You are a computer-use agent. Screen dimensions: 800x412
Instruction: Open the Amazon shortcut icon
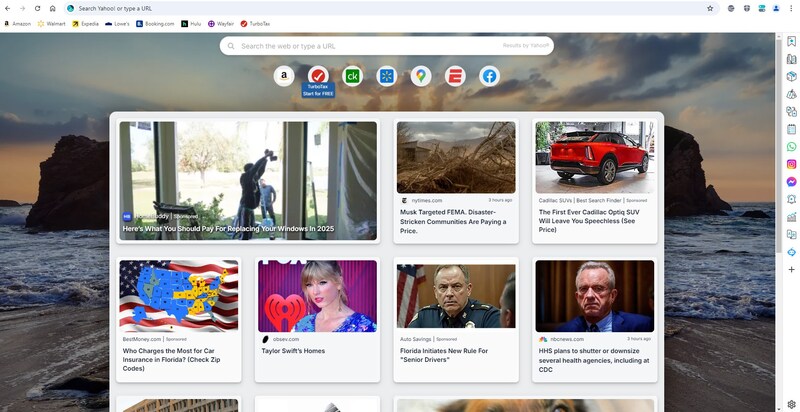(284, 76)
